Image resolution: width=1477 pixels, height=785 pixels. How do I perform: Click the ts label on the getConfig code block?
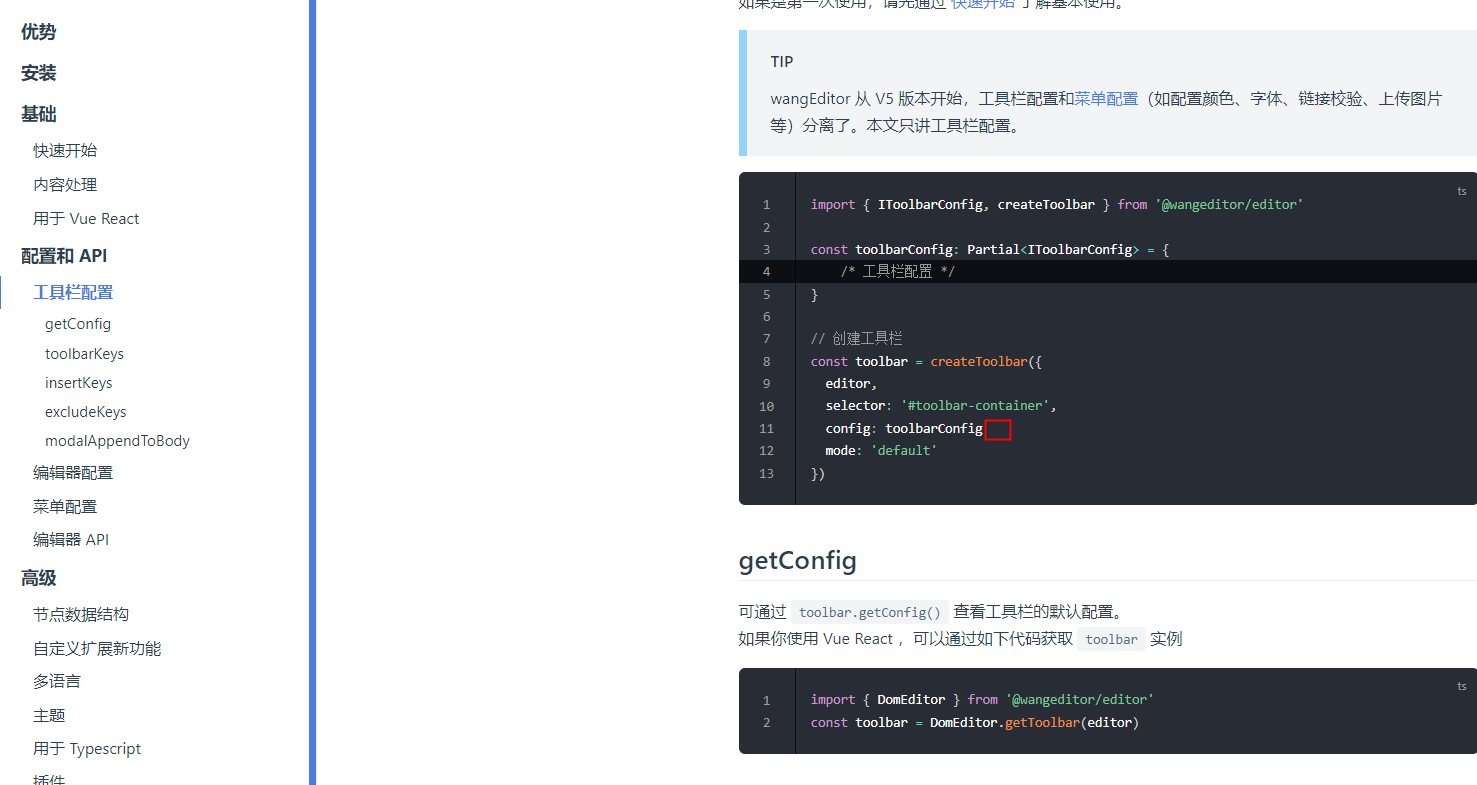click(x=1461, y=686)
